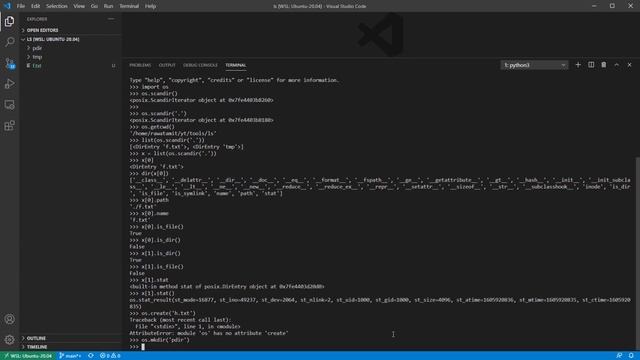This screenshot has width=640, height=360.
Task: Maximize the VS Code window
Action: (612, 6)
